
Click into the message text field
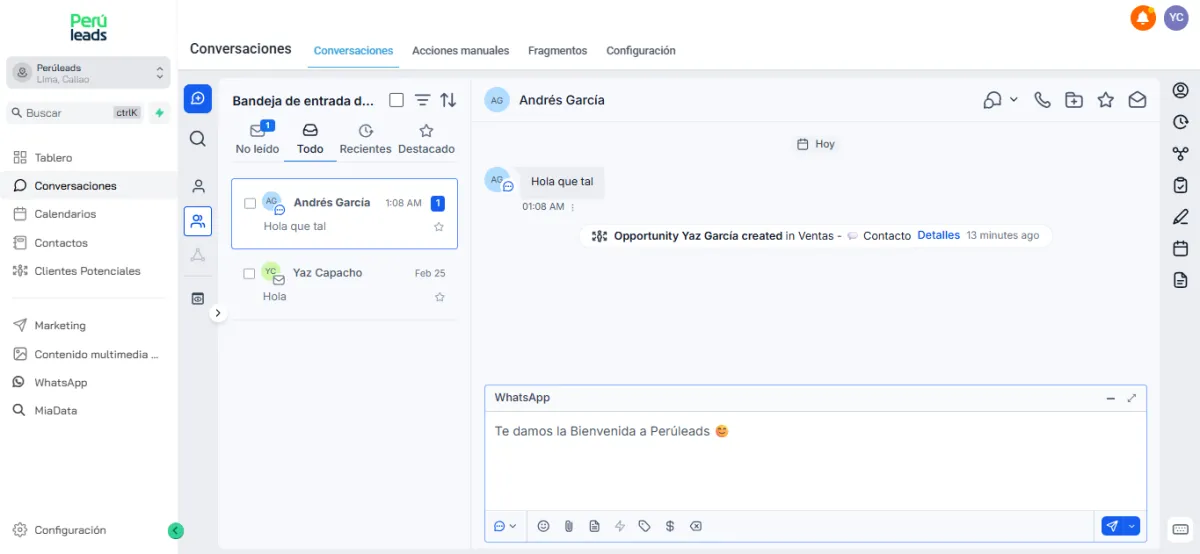click(x=815, y=460)
